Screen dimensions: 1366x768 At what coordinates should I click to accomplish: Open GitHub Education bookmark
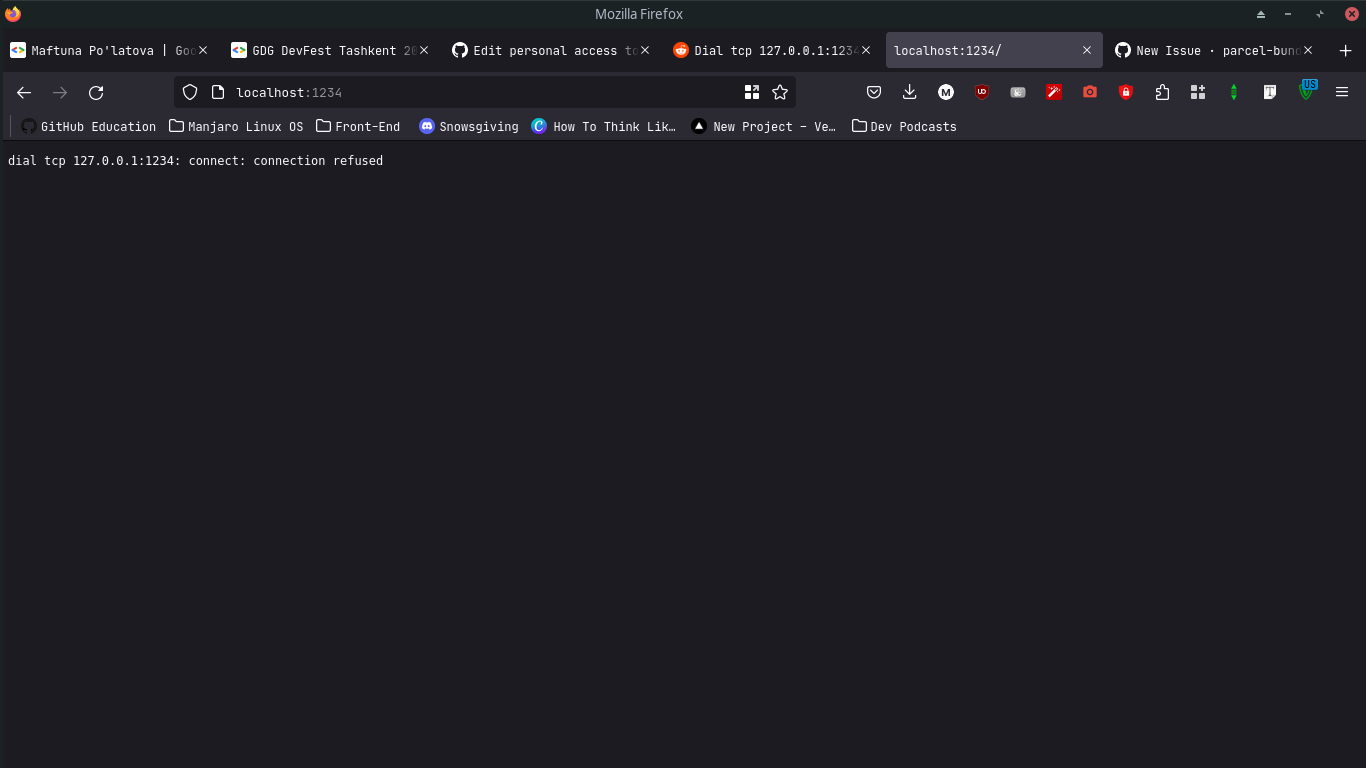[88, 126]
